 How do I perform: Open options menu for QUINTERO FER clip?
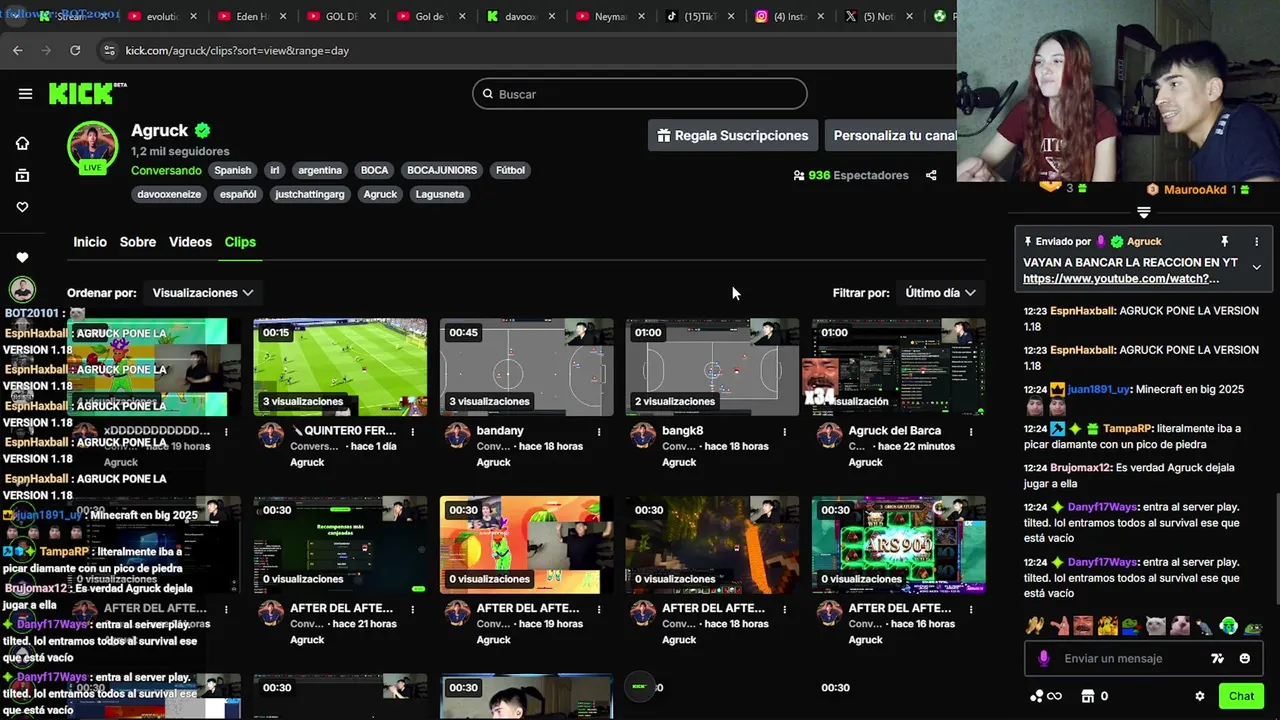[x=413, y=432]
